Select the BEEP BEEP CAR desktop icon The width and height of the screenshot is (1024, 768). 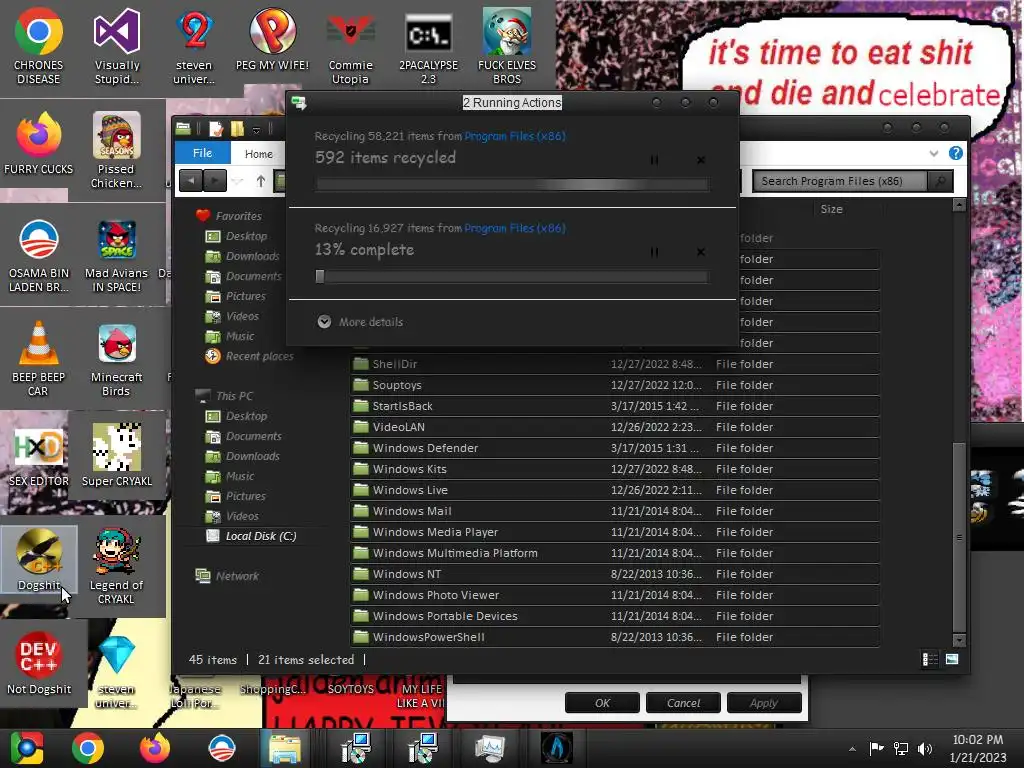click(x=38, y=359)
